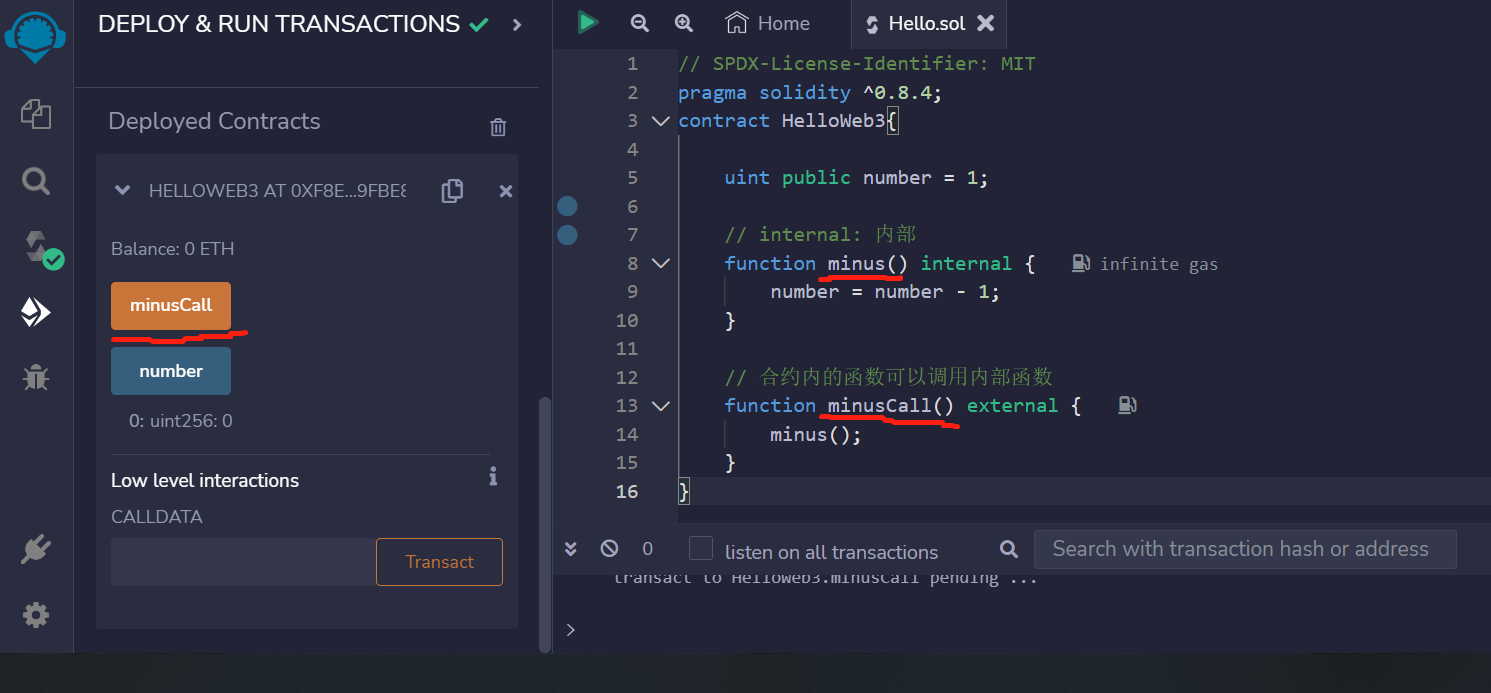Click the CALLDATA input field

(243, 562)
